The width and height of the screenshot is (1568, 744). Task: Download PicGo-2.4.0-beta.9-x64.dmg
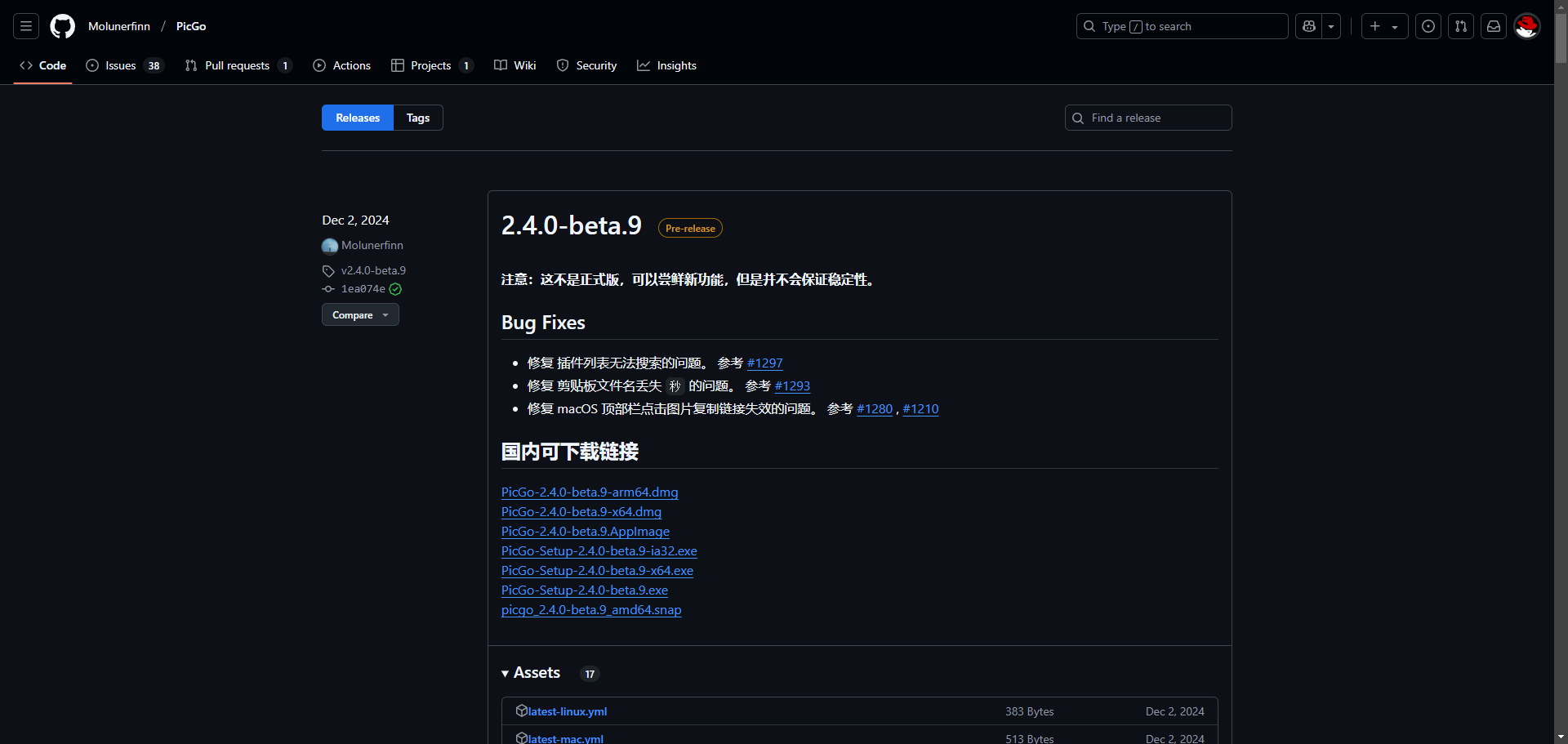pyautogui.click(x=581, y=512)
